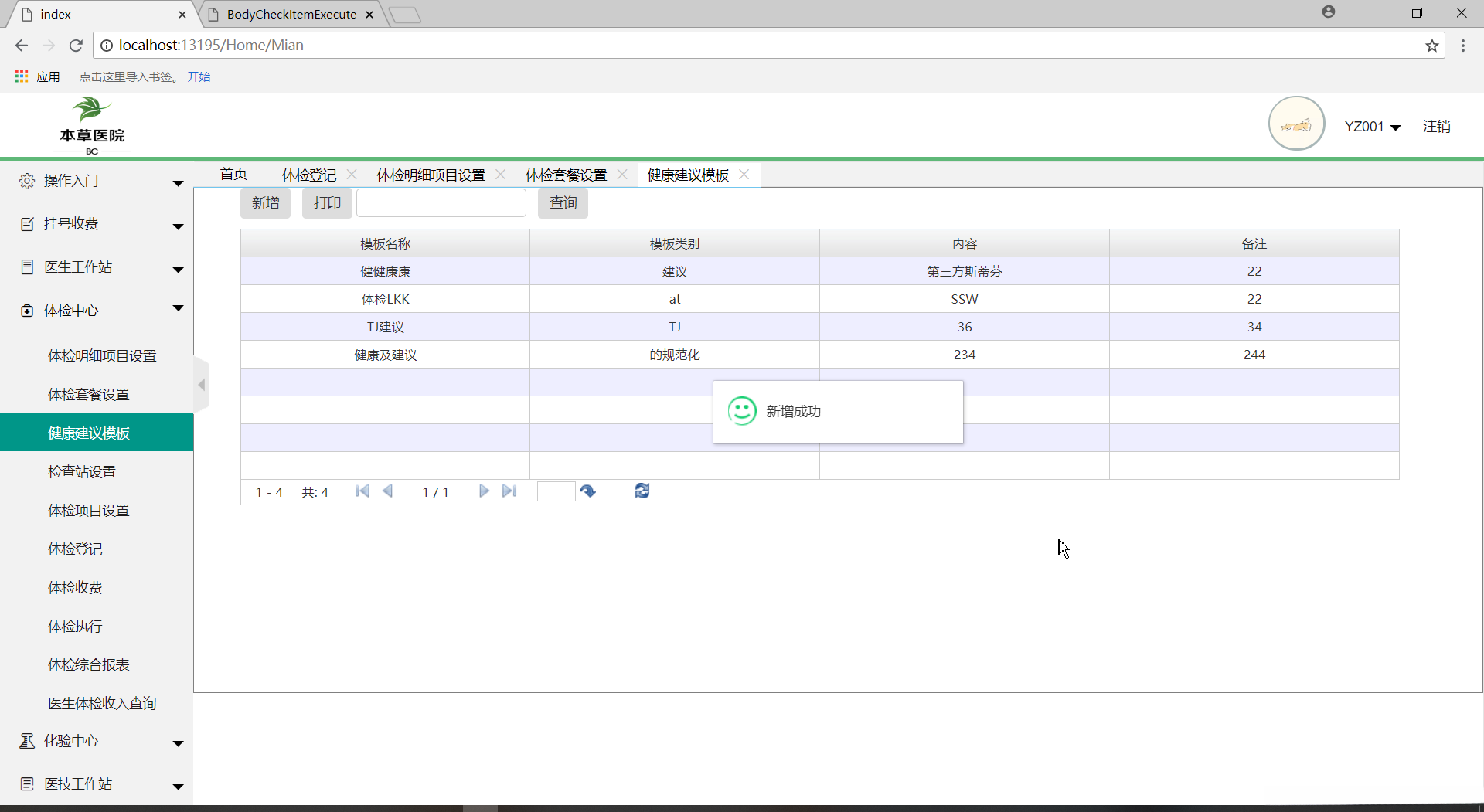The width and height of the screenshot is (1484, 812).
Task: Go to next page arrow
Action: [x=484, y=491]
